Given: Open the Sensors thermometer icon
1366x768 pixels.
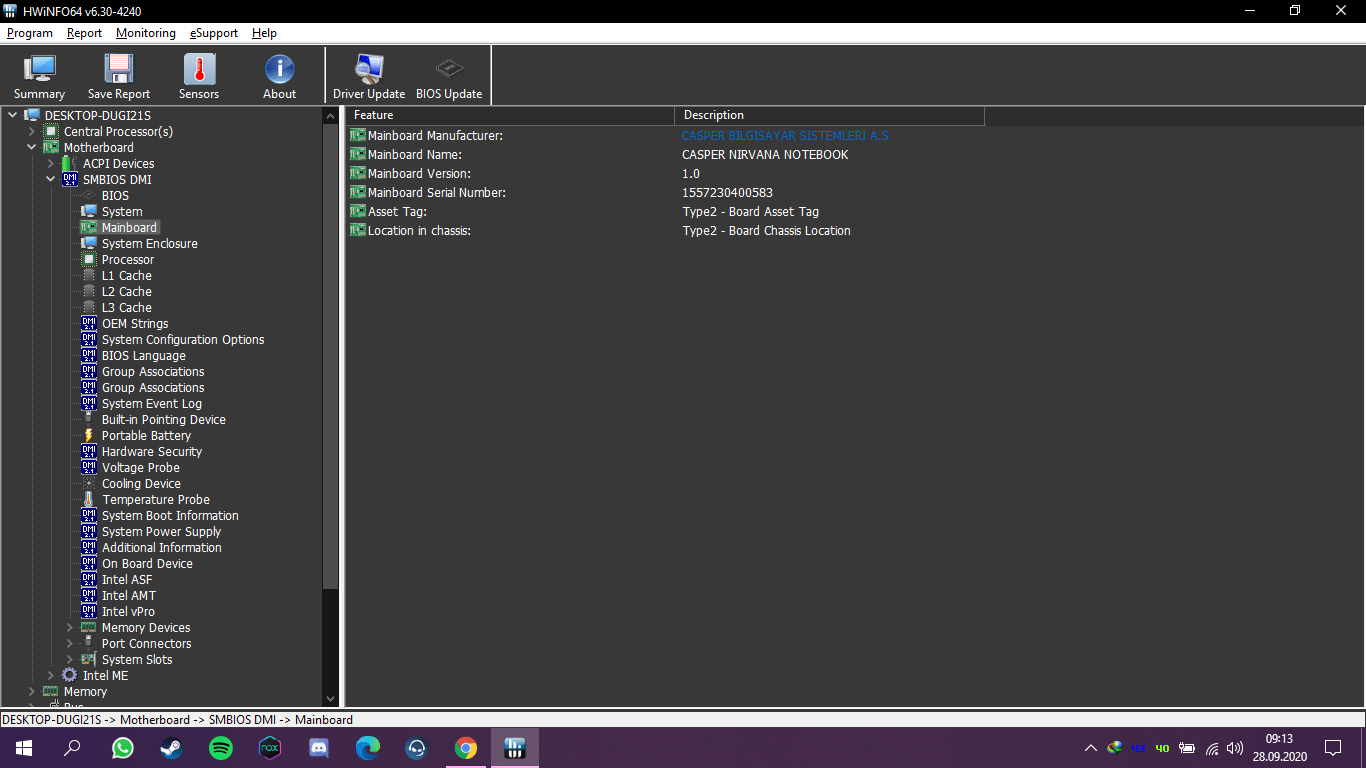Looking at the screenshot, I should 199,76.
